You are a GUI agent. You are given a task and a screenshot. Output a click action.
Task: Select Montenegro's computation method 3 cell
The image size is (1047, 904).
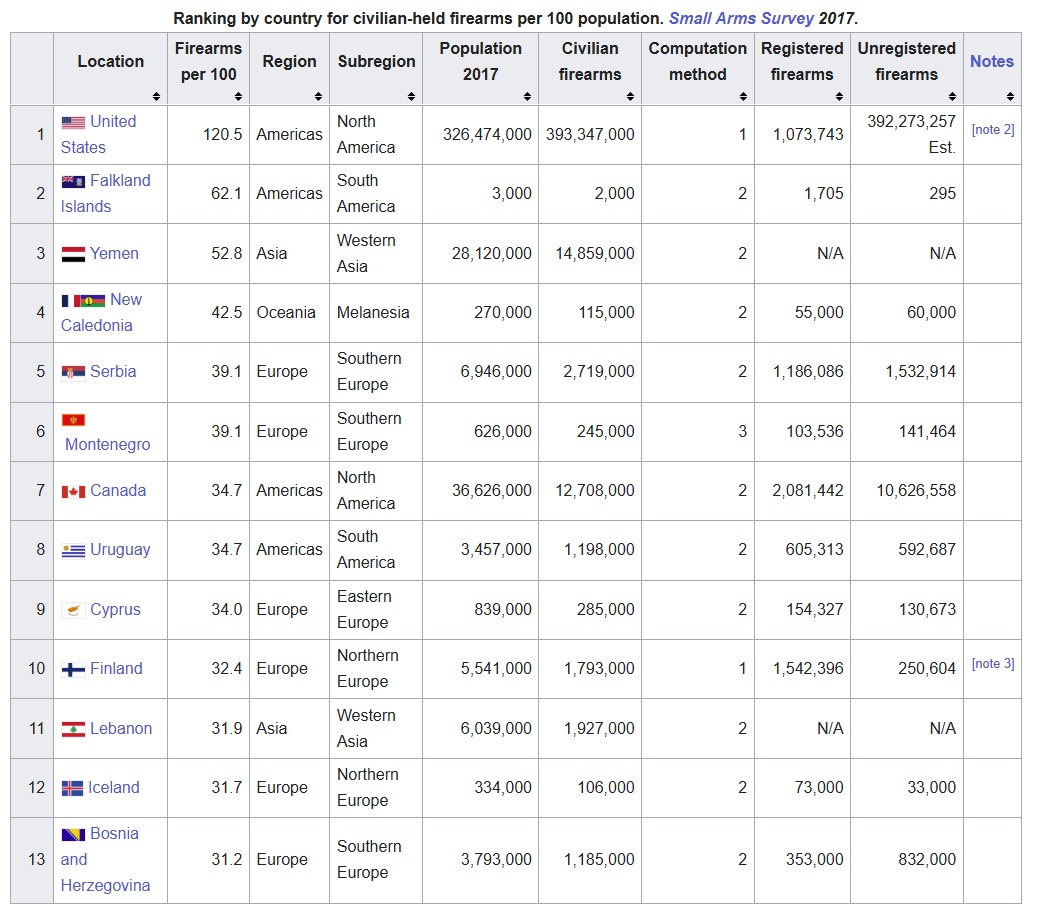pos(698,432)
